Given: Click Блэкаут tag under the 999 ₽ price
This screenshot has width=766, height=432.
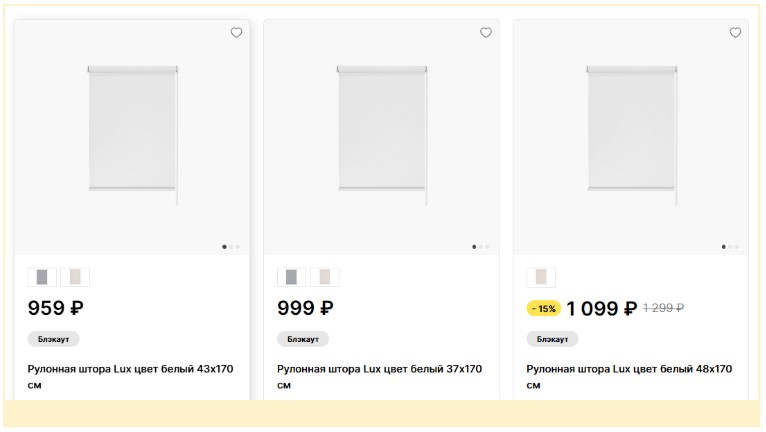Looking at the screenshot, I should (303, 339).
